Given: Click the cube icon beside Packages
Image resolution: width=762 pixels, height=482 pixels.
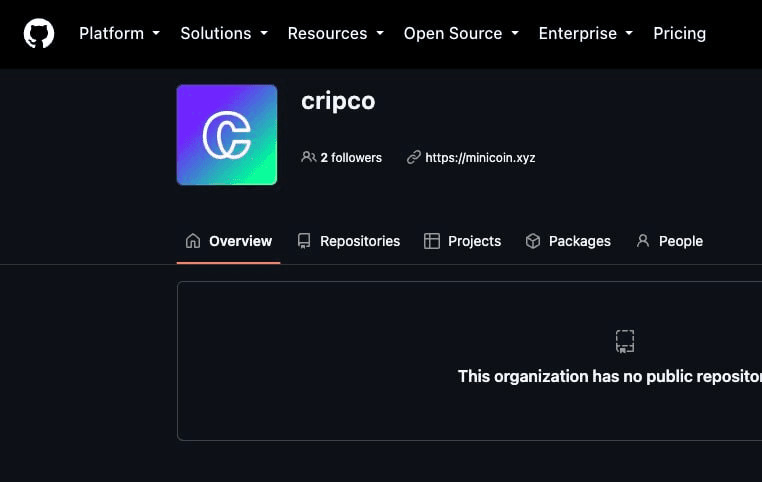Looking at the screenshot, I should point(533,241).
